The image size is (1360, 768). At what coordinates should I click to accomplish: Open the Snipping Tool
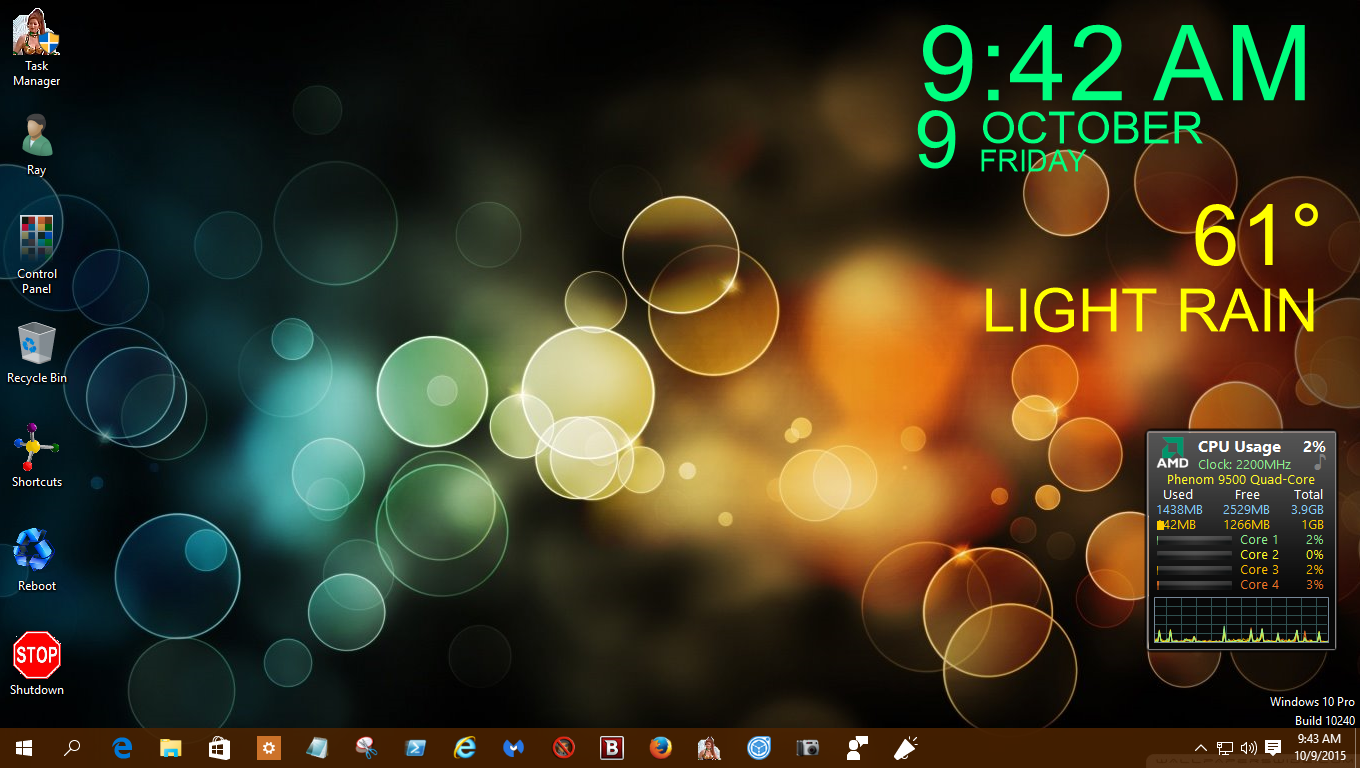point(365,748)
